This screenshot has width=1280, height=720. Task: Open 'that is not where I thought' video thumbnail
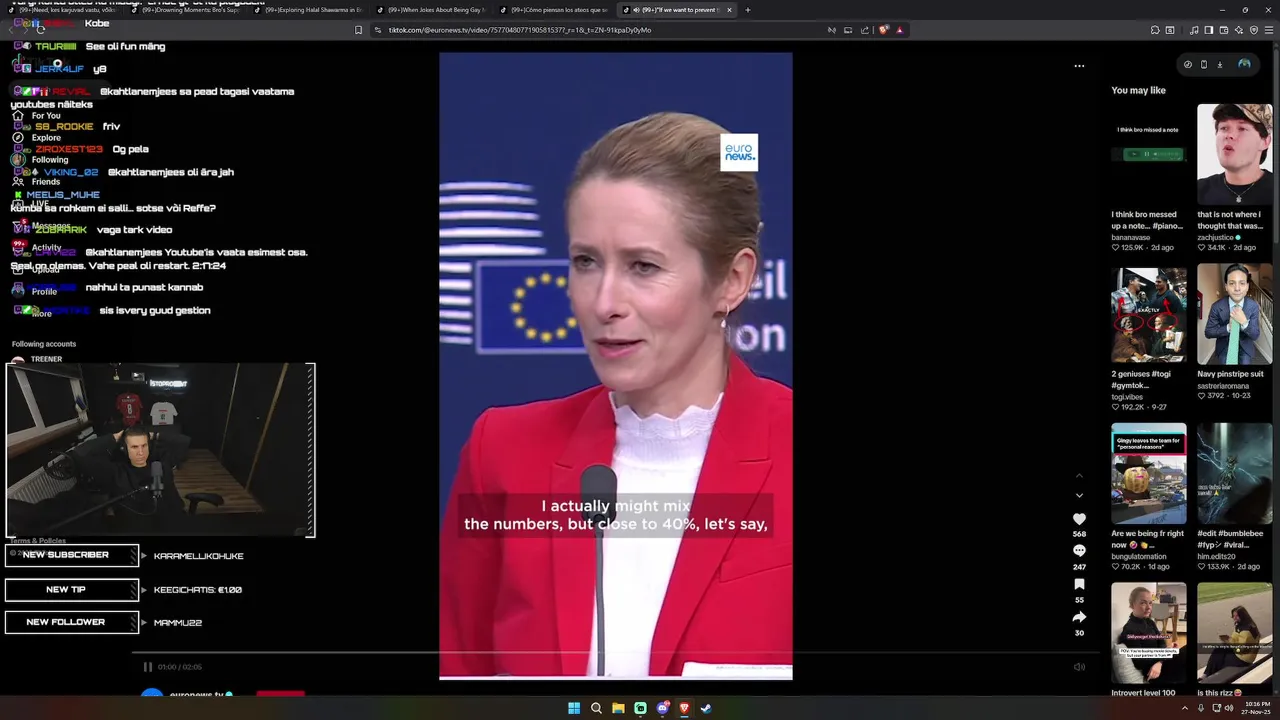coord(1234,154)
